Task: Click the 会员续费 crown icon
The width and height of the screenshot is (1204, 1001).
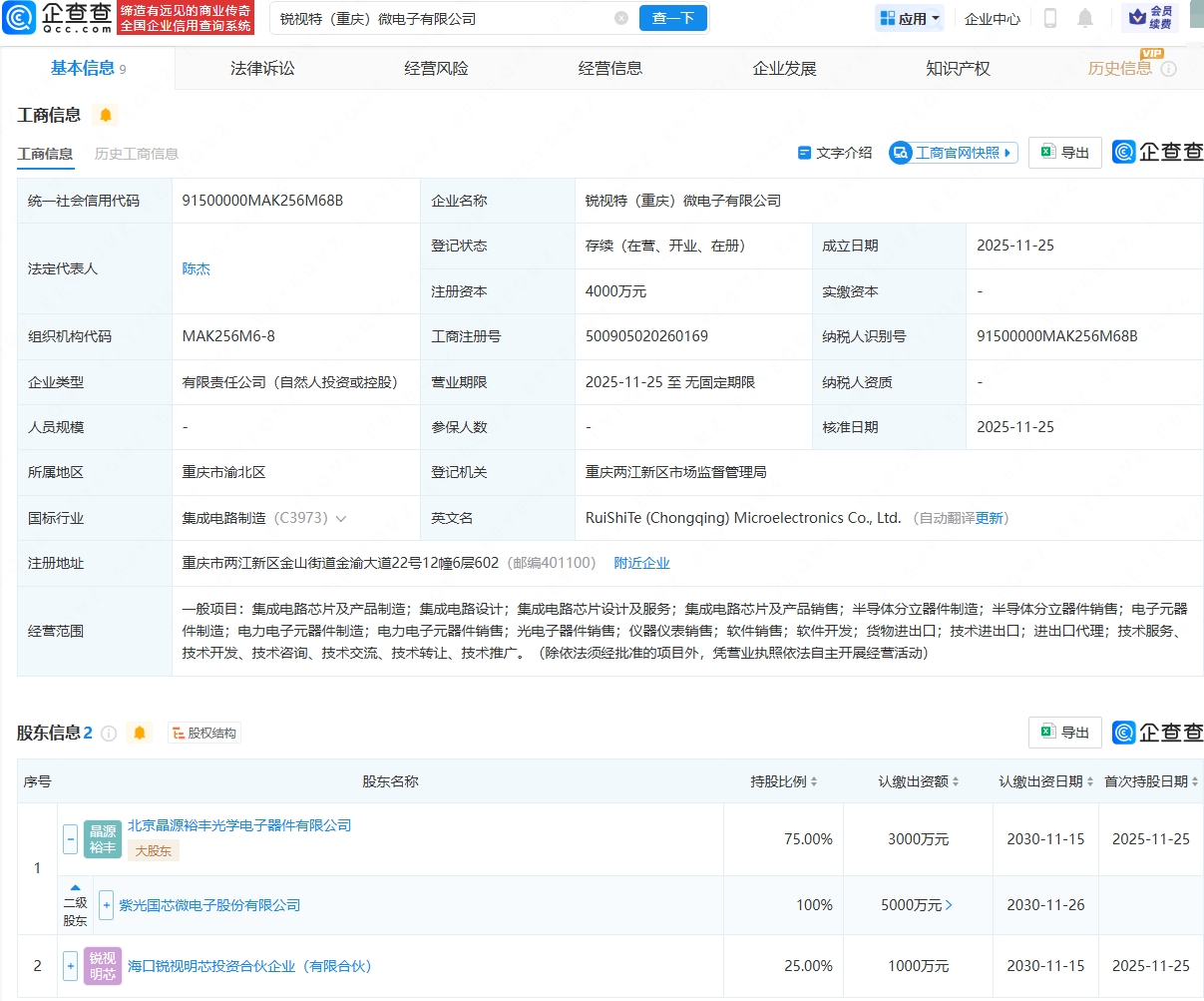Action: pos(1138,17)
